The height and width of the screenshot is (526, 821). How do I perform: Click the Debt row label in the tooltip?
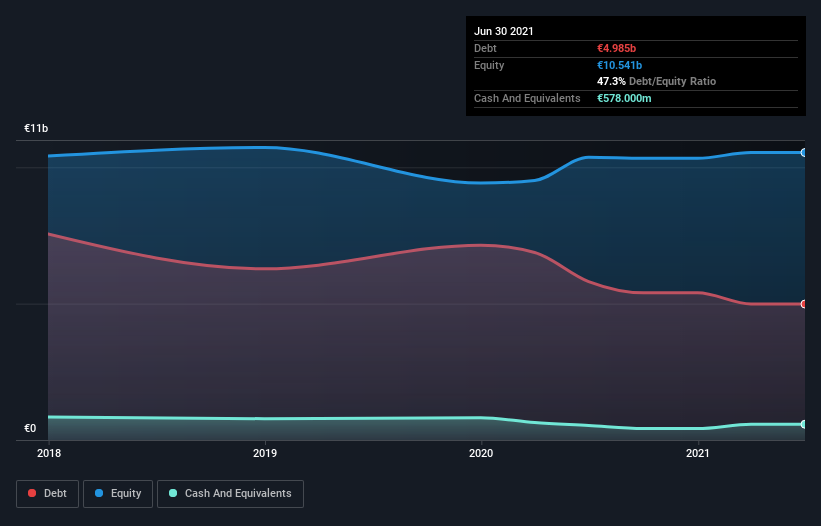click(485, 48)
